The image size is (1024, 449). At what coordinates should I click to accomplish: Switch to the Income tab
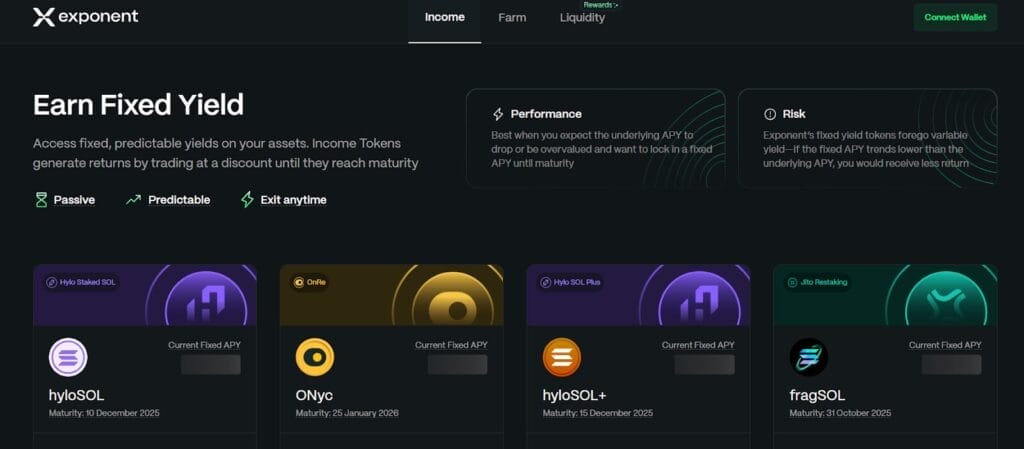point(445,18)
